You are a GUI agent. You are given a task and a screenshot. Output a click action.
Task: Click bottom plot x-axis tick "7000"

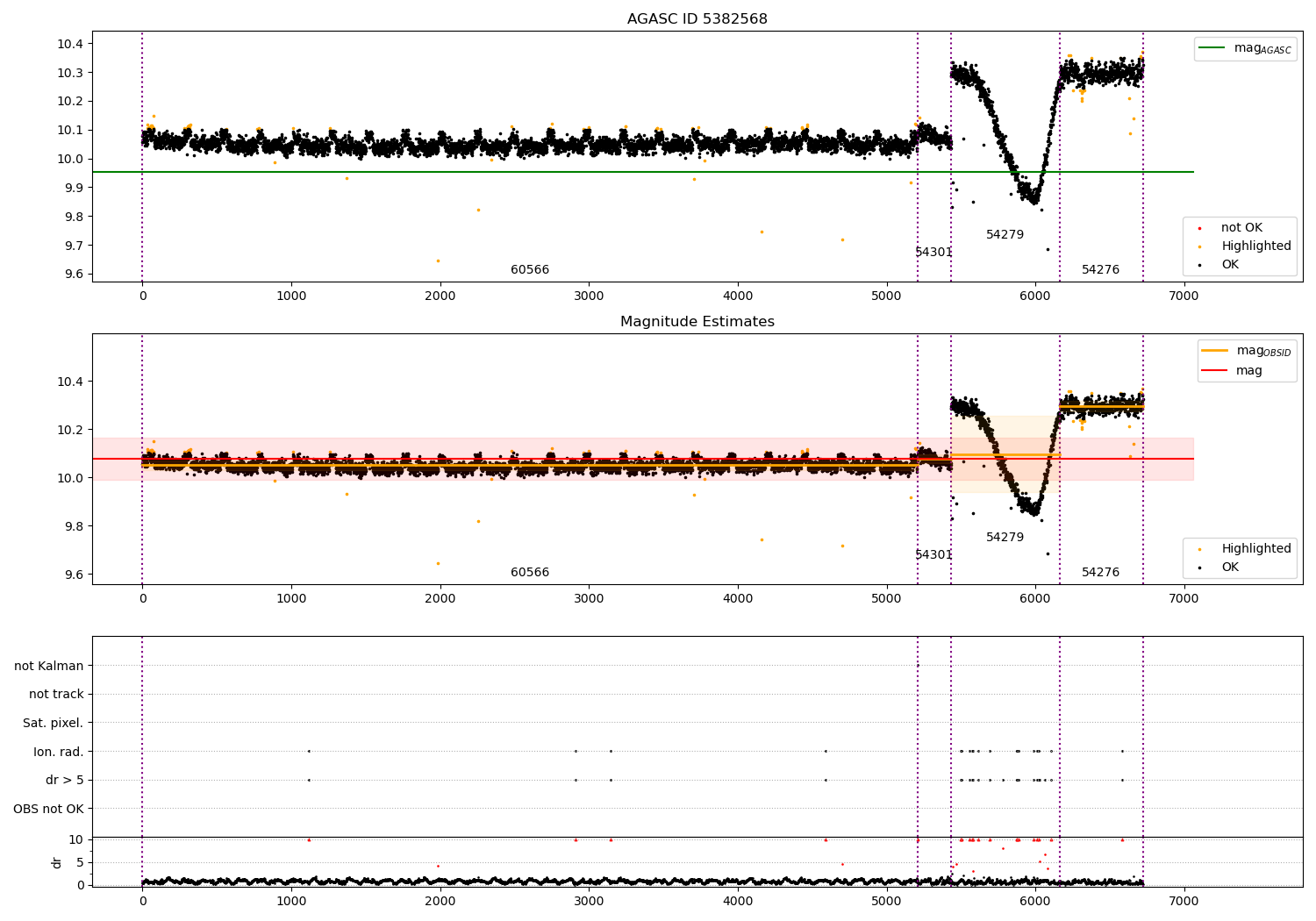(x=1184, y=902)
